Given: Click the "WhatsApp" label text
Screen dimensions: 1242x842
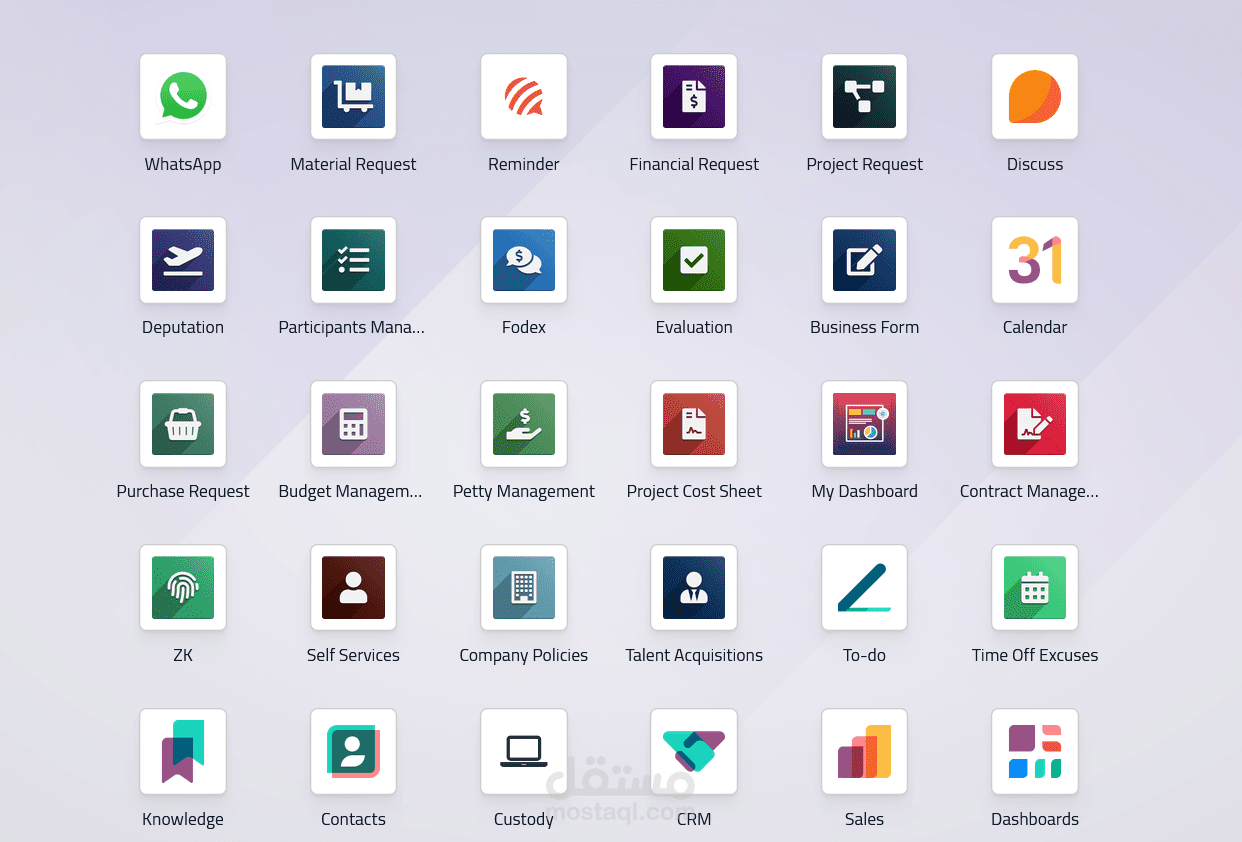Looking at the screenshot, I should point(183,164).
